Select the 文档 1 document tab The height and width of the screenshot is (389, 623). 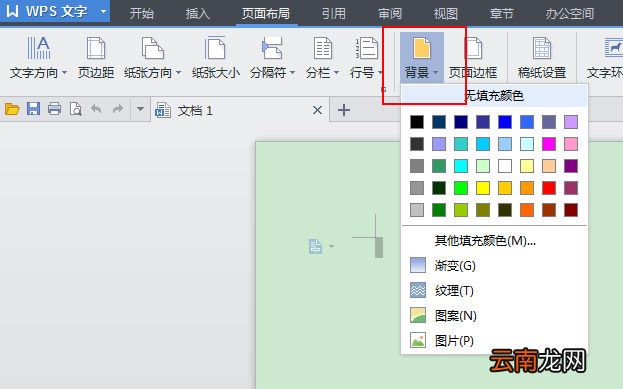pos(240,110)
